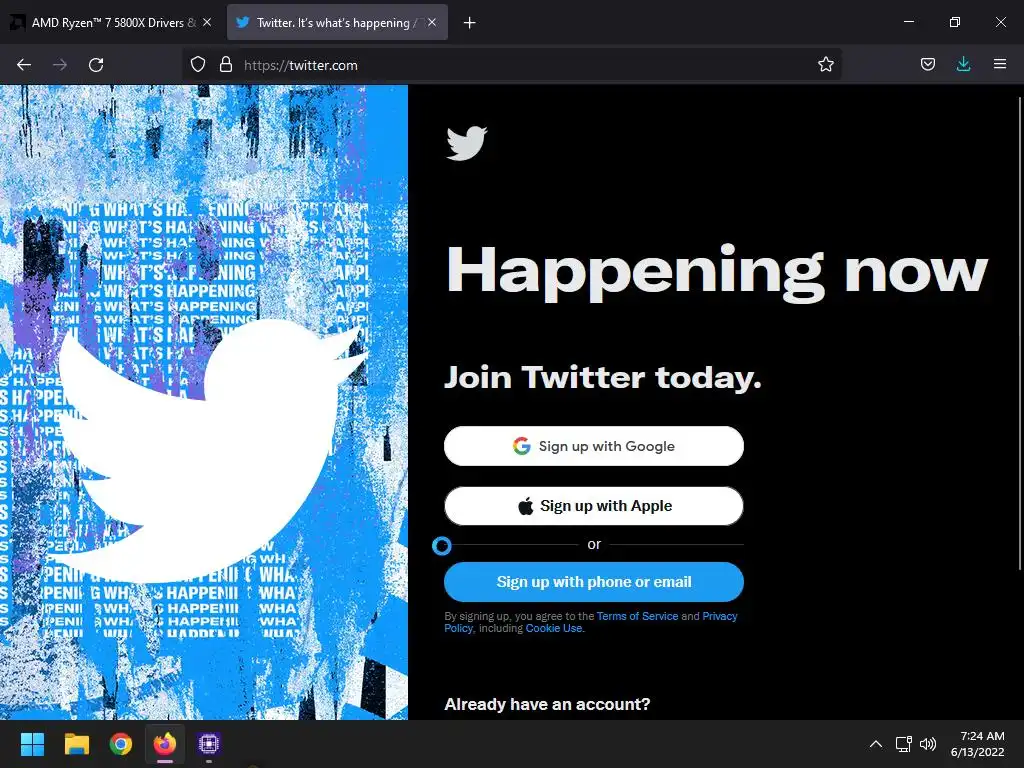Click "Already have an account?" text
Viewport: 1024px width, 768px height.
click(x=547, y=704)
